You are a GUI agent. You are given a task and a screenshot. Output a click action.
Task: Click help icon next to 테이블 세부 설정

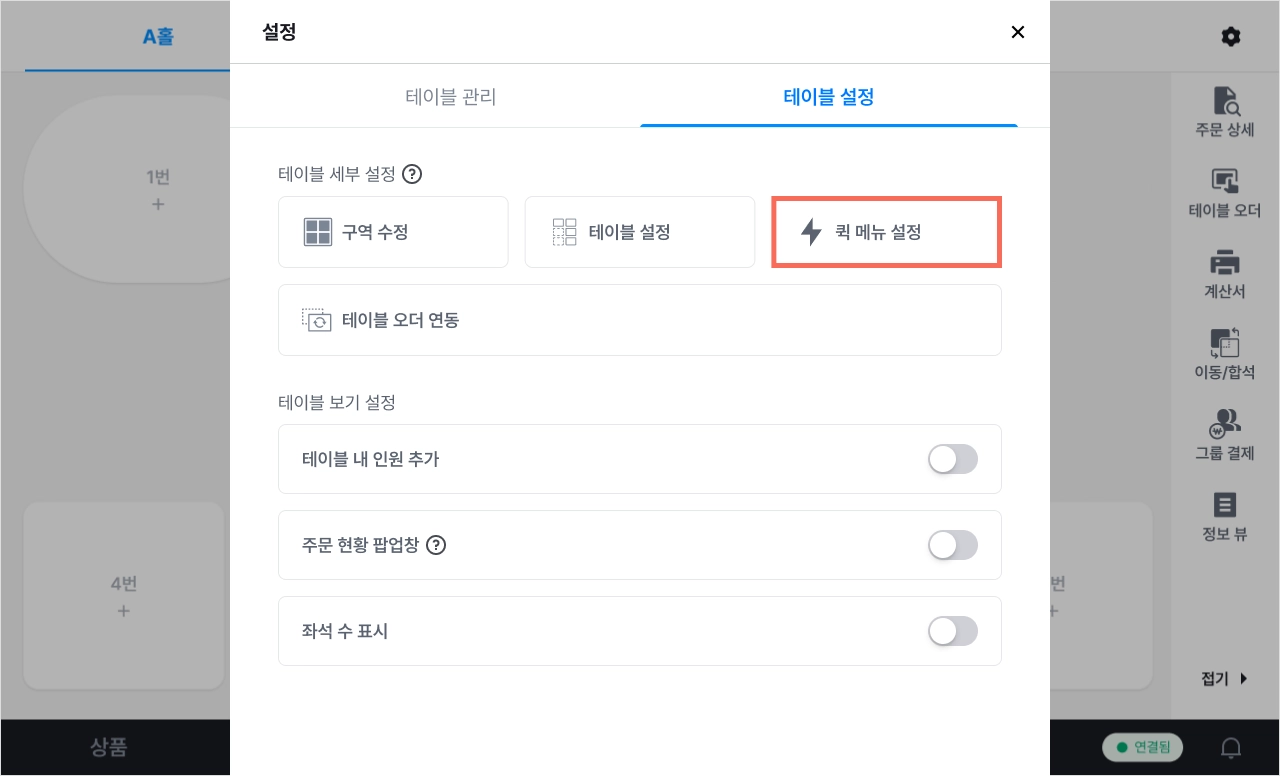pyautogui.click(x=412, y=174)
